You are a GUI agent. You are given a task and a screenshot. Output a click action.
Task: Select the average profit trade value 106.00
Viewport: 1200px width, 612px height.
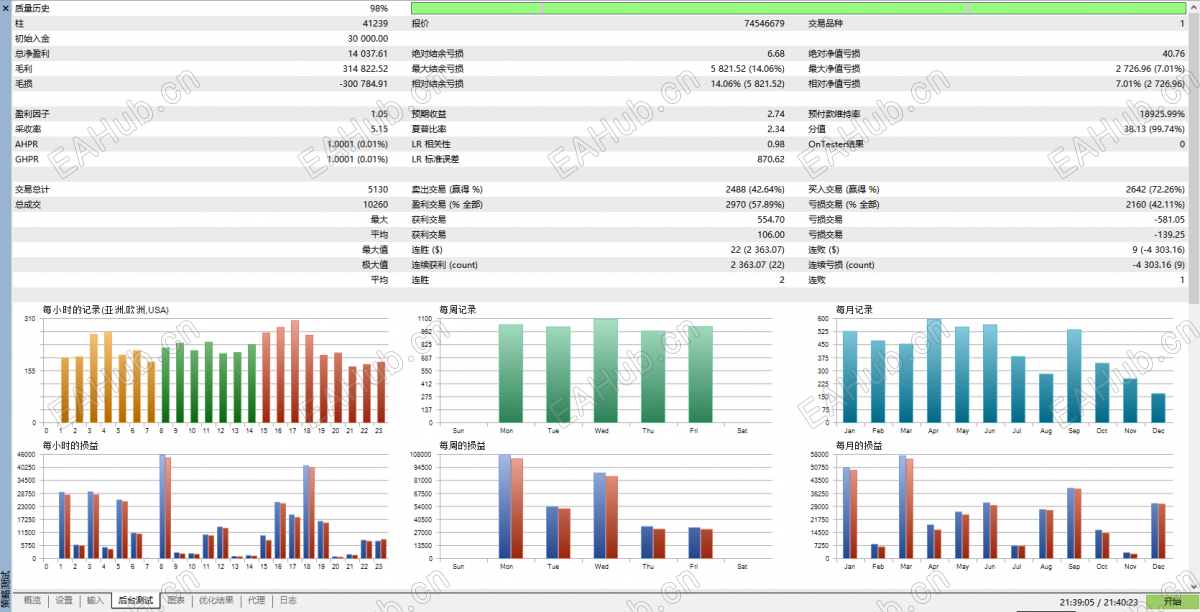[x=771, y=234]
